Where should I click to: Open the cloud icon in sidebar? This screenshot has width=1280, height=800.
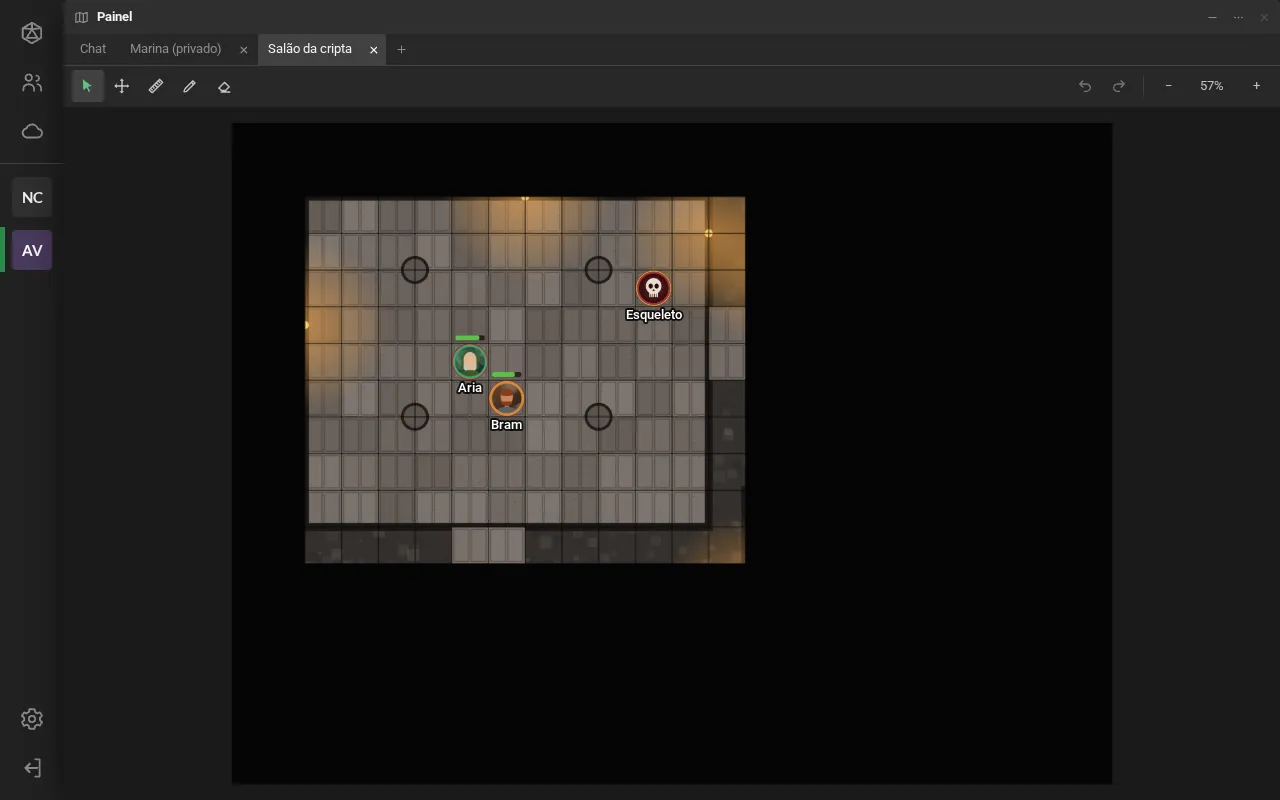click(32, 131)
